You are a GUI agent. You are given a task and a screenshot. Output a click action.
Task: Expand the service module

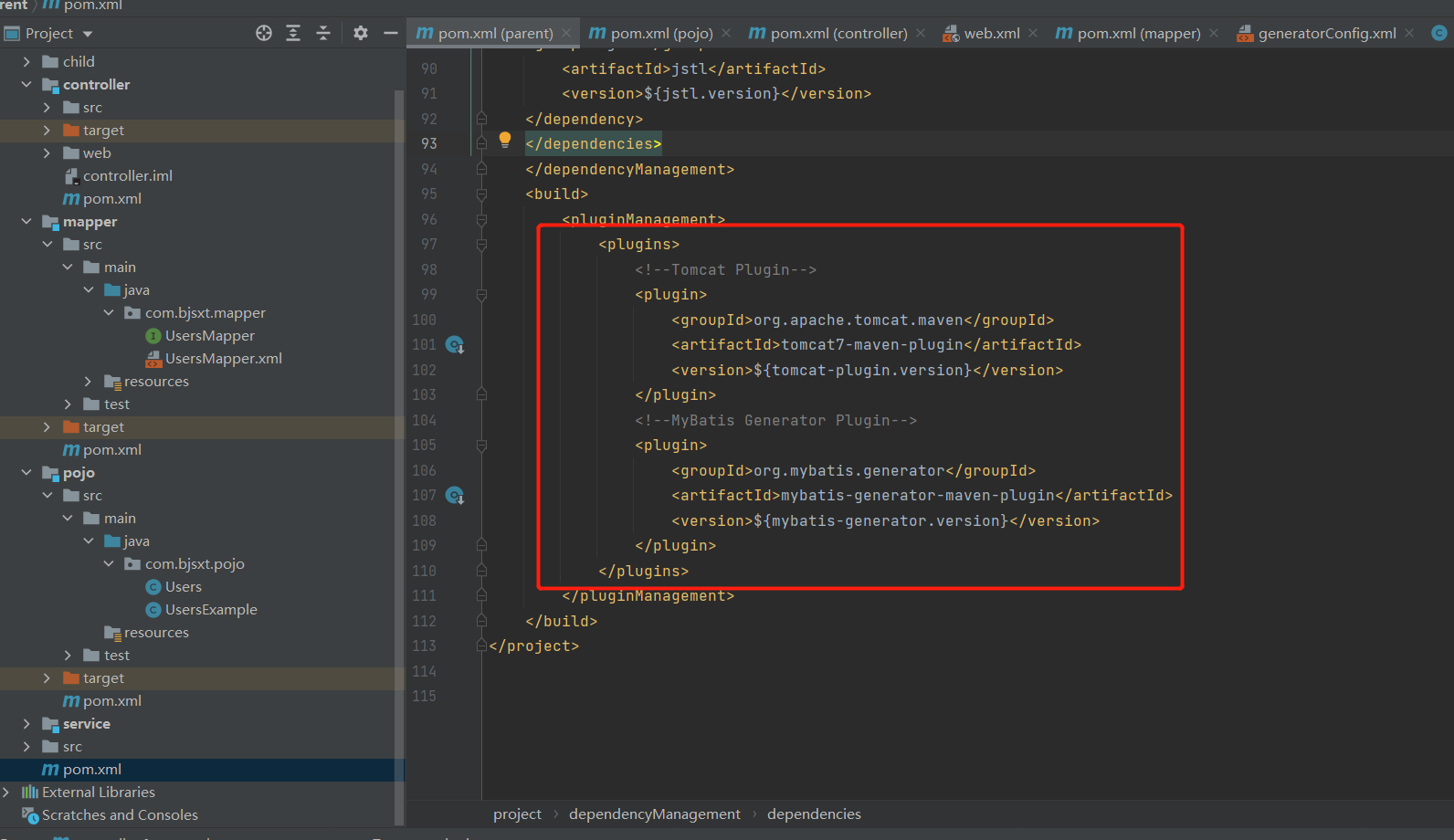[x=26, y=724]
